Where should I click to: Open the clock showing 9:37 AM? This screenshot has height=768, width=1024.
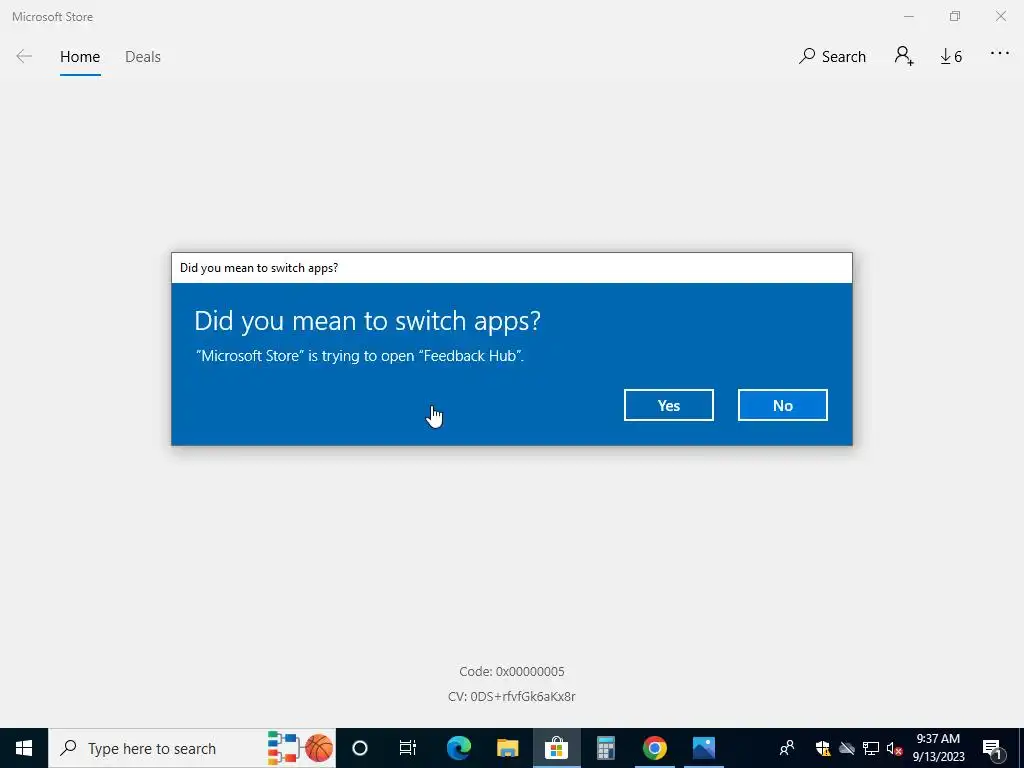coord(938,748)
